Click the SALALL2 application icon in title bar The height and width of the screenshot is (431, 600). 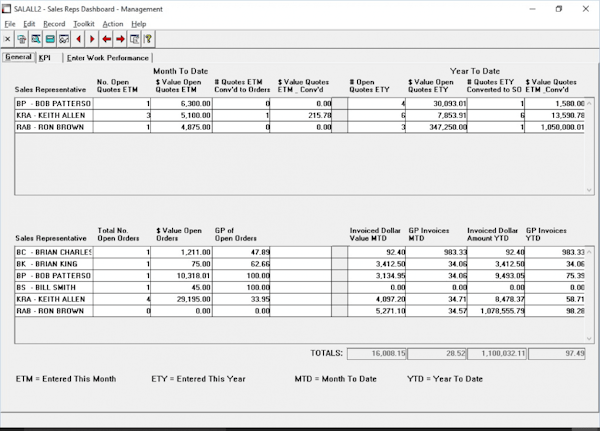pyautogui.click(x=6, y=9)
